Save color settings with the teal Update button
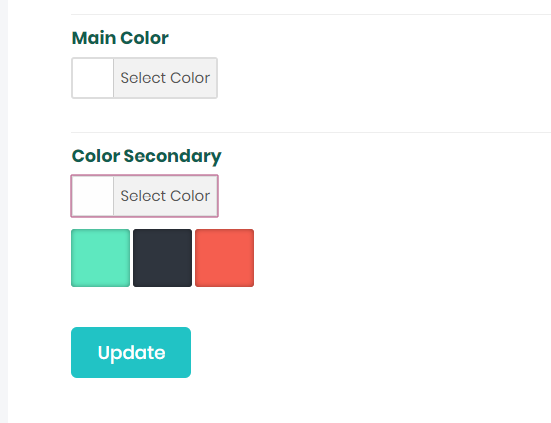The image size is (551, 423). pos(131,352)
